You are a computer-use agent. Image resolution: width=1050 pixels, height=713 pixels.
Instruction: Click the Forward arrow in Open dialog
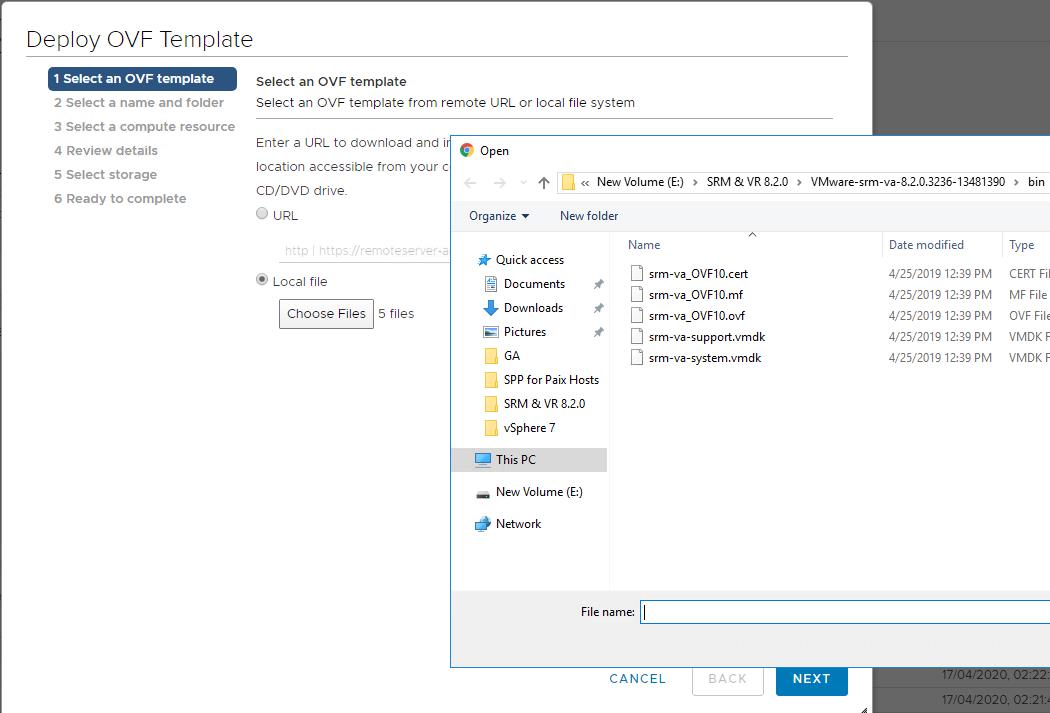tap(500, 183)
